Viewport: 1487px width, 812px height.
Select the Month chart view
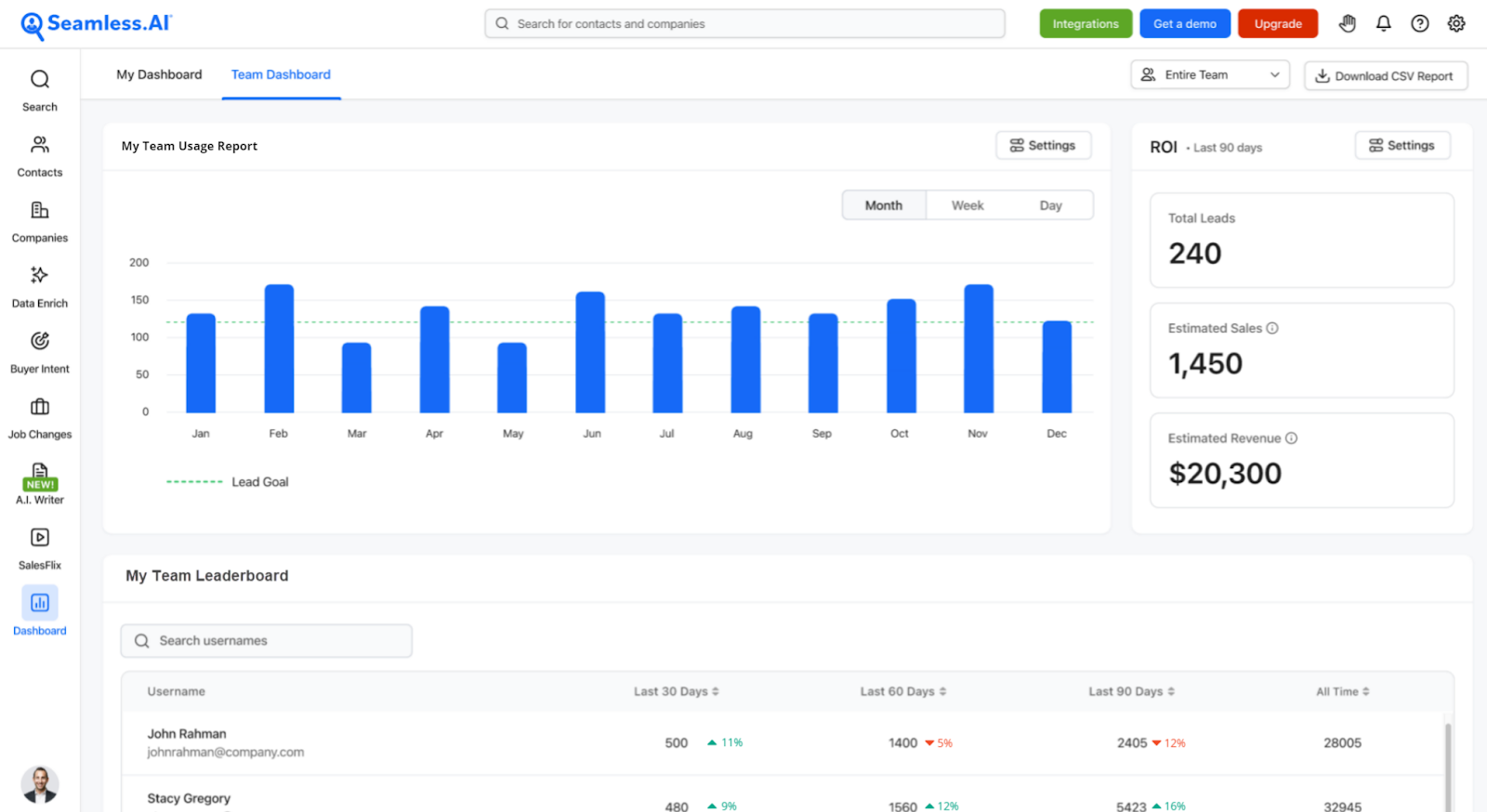click(883, 205)
